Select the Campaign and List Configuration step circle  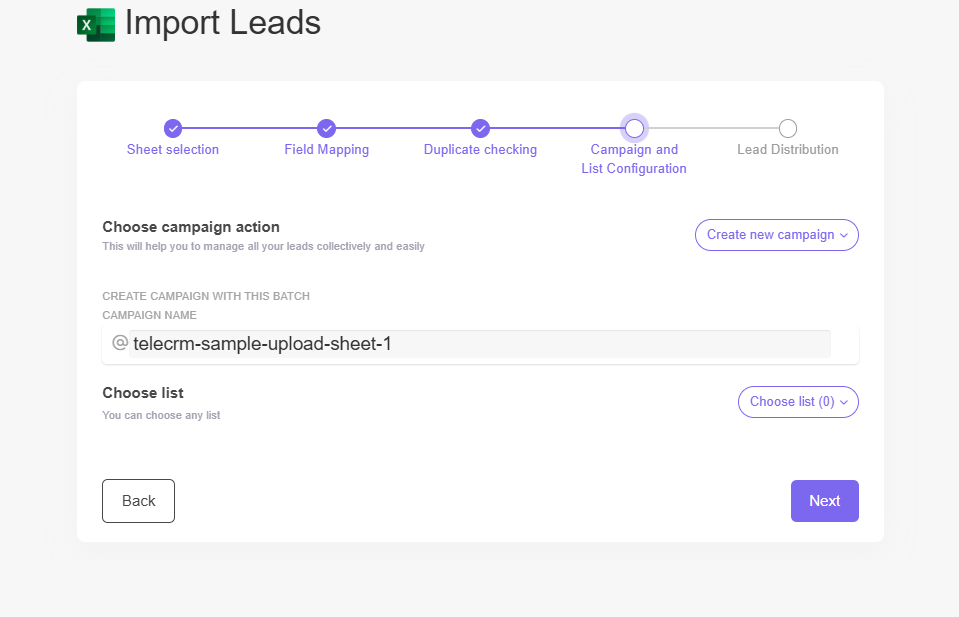click(634, 128)
